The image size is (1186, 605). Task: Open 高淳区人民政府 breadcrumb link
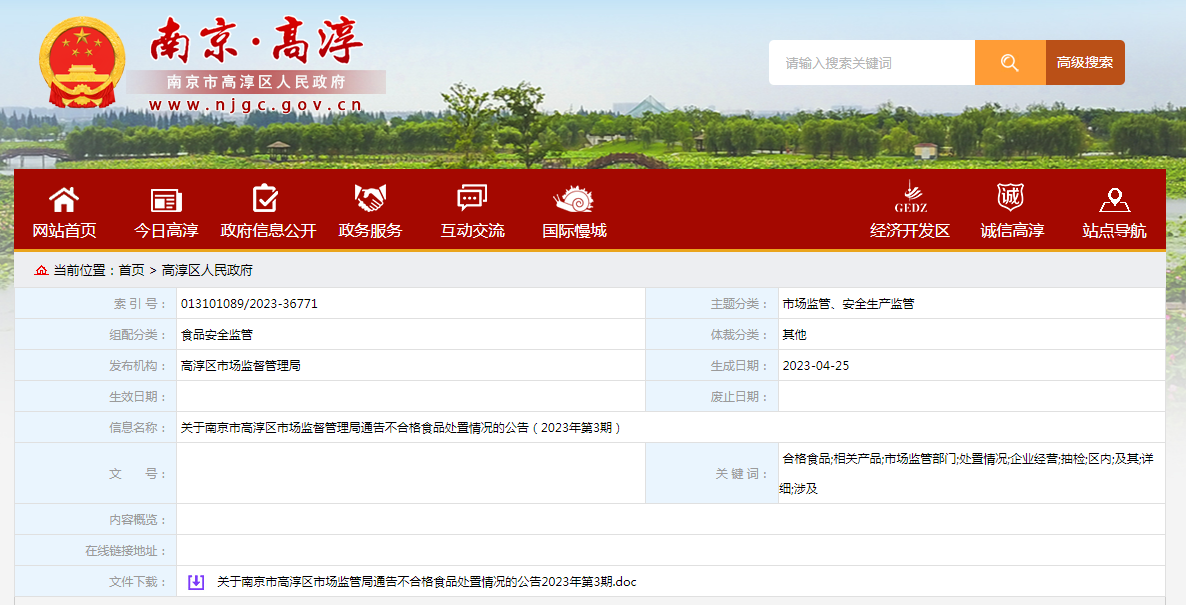click(207, 270)
